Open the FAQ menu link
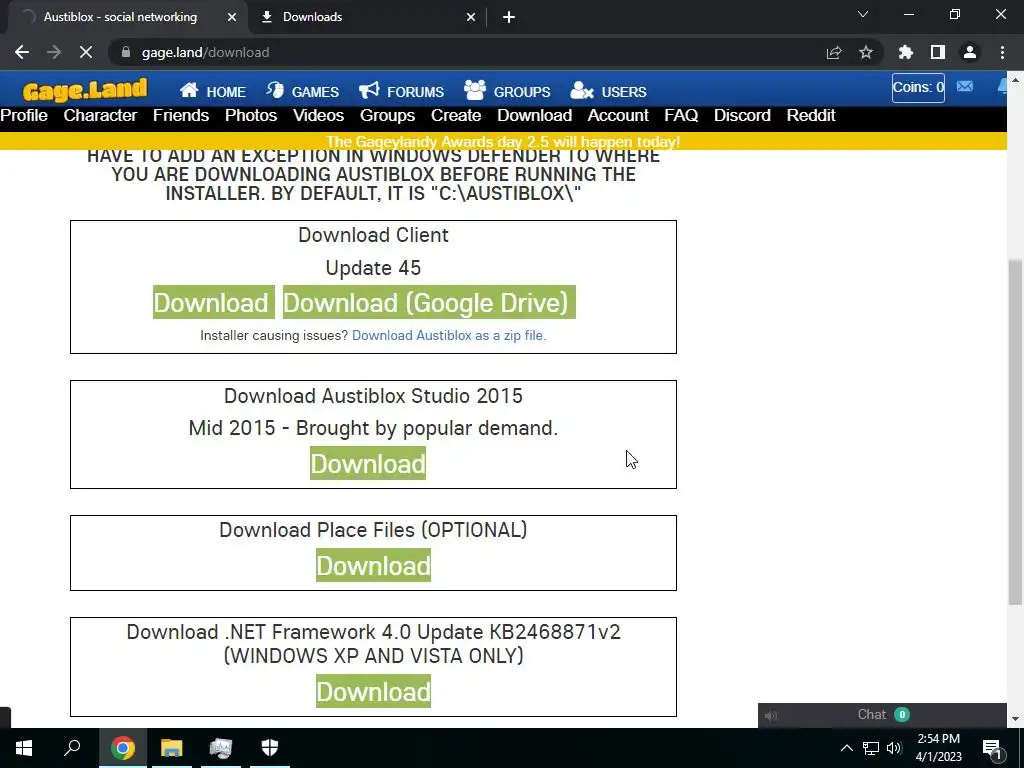 point(681,116)
